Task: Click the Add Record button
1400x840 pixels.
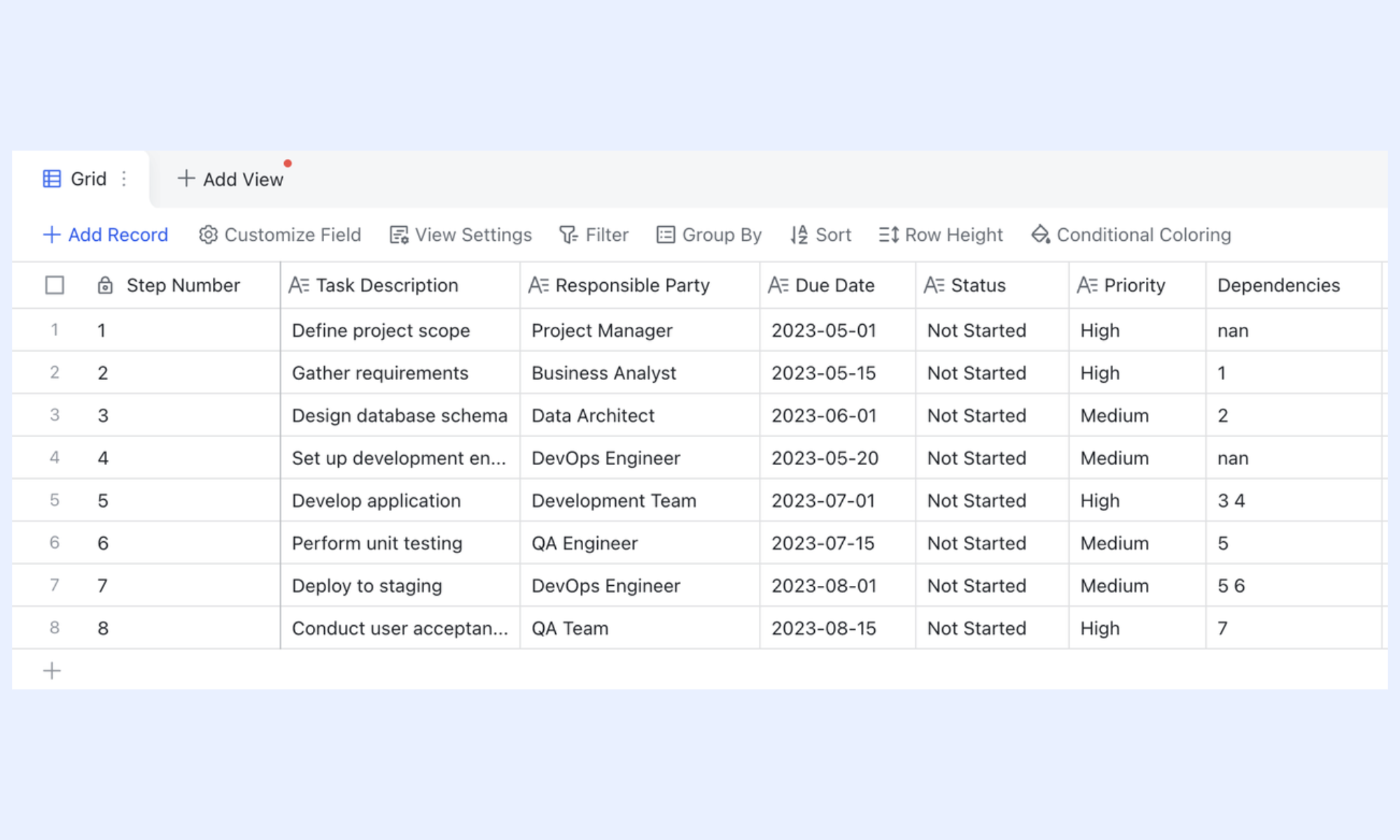Action: [106, 234]
